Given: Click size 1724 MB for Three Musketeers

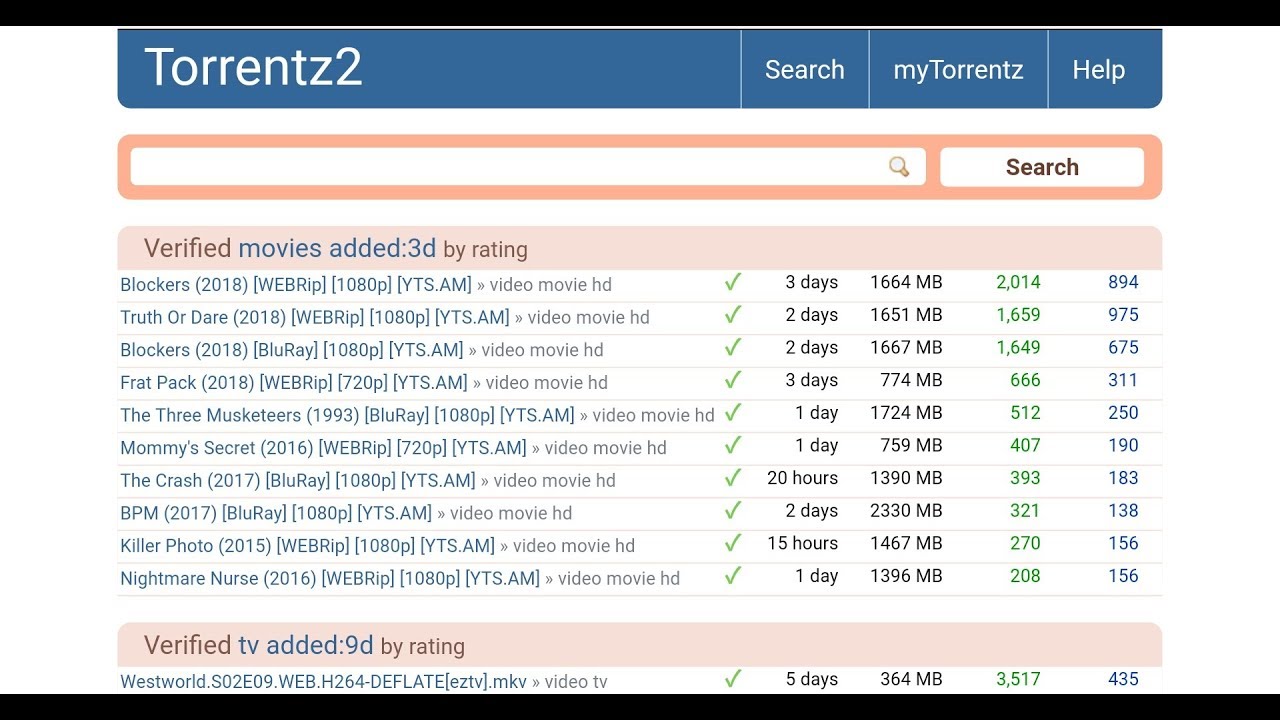Looking at the screenshot, I should [906, 413].
